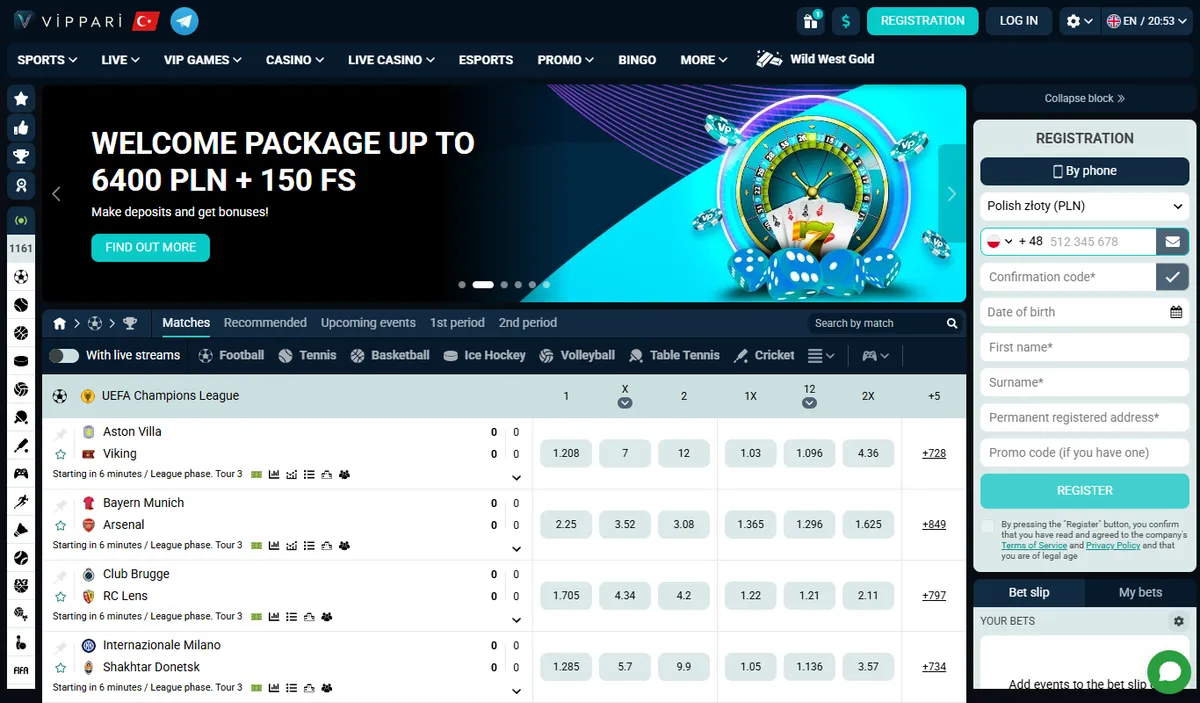Click the search magnifier icon
1200x703 pixels.
click(952, 323)
